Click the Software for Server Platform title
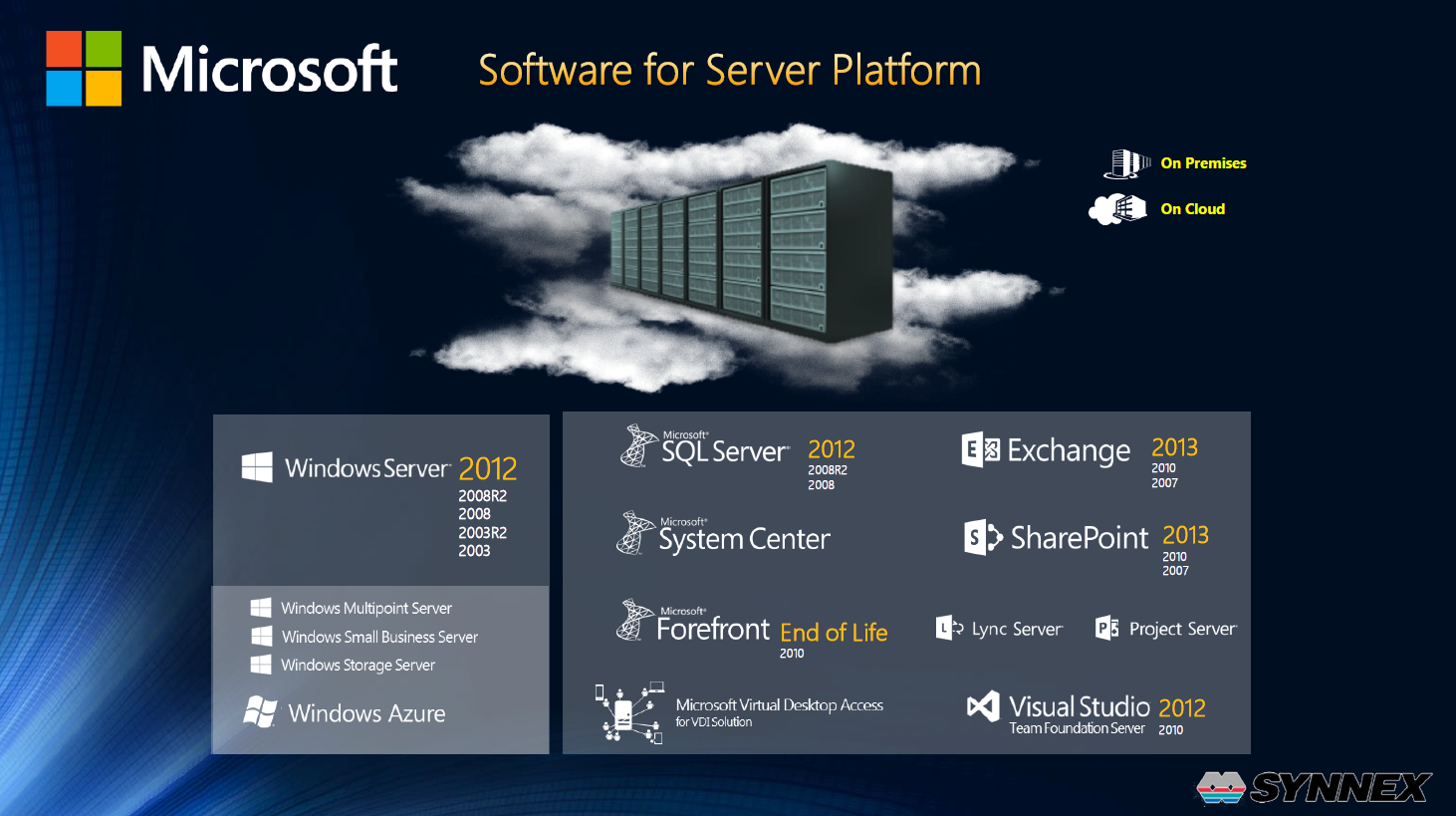This screenshot has width=1456, height=816. click(x=730, y=71)
